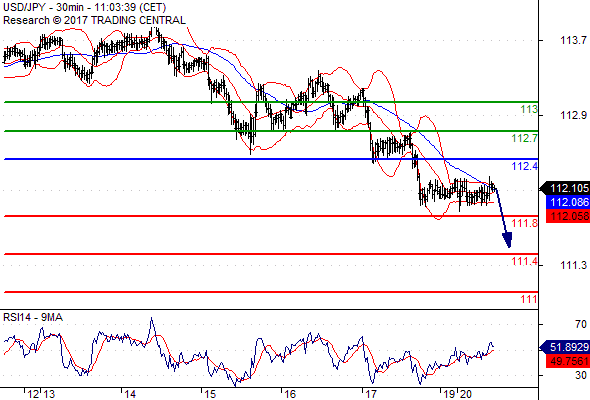Click the blue 112.4 pivot level label
Image resolution: width=590 pixels, height=400 pixels.
coord(525,166)
